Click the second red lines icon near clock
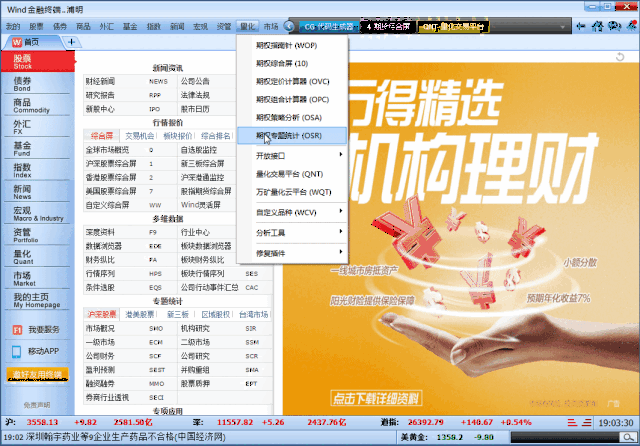The image size is (640, 446). click(x=587, y=422)
